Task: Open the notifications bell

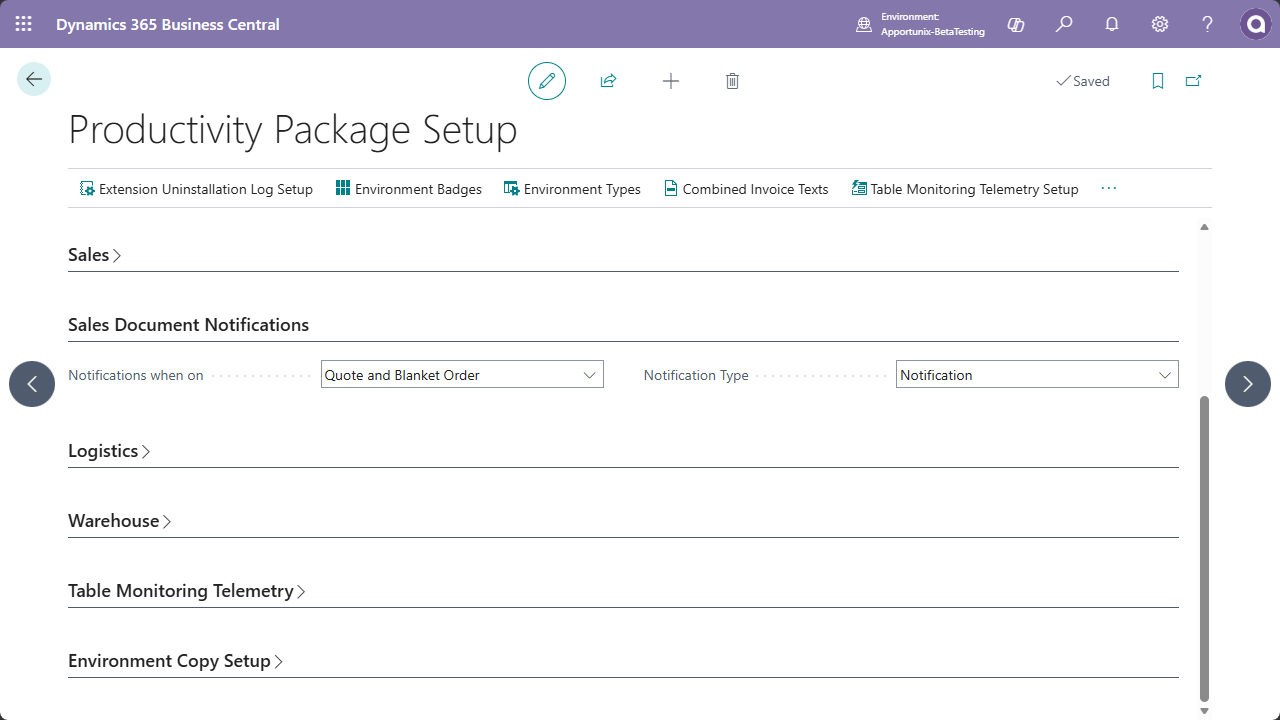Action: tap(1112, 24)
